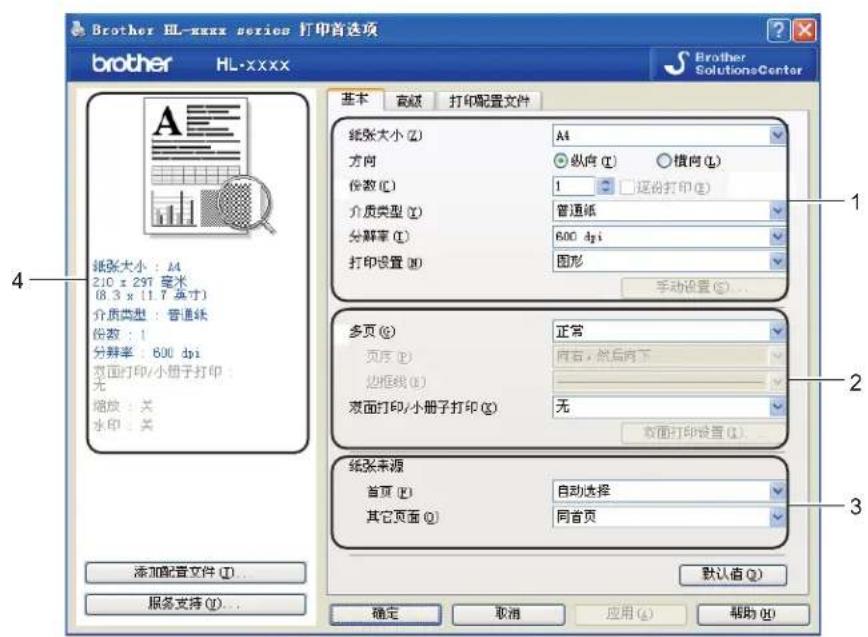This screenshot has height=637, width=868.
Task: Toggle the 逐份打印 collate checkbox
Action: tap(627, 187)
